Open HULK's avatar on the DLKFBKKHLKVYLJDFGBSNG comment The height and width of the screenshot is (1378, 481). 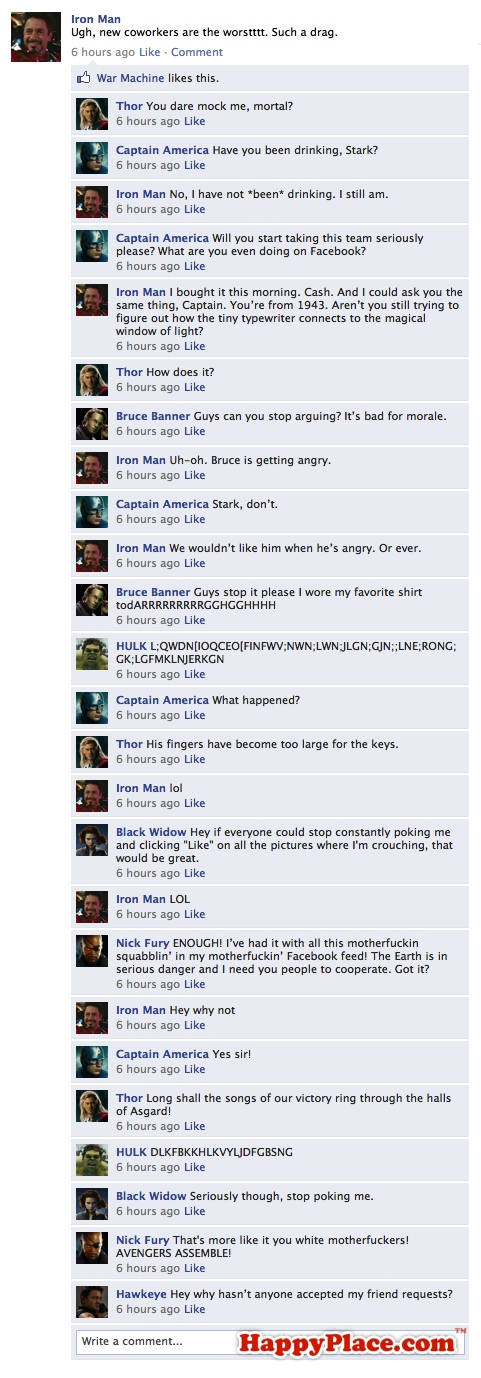(92, 1160)
